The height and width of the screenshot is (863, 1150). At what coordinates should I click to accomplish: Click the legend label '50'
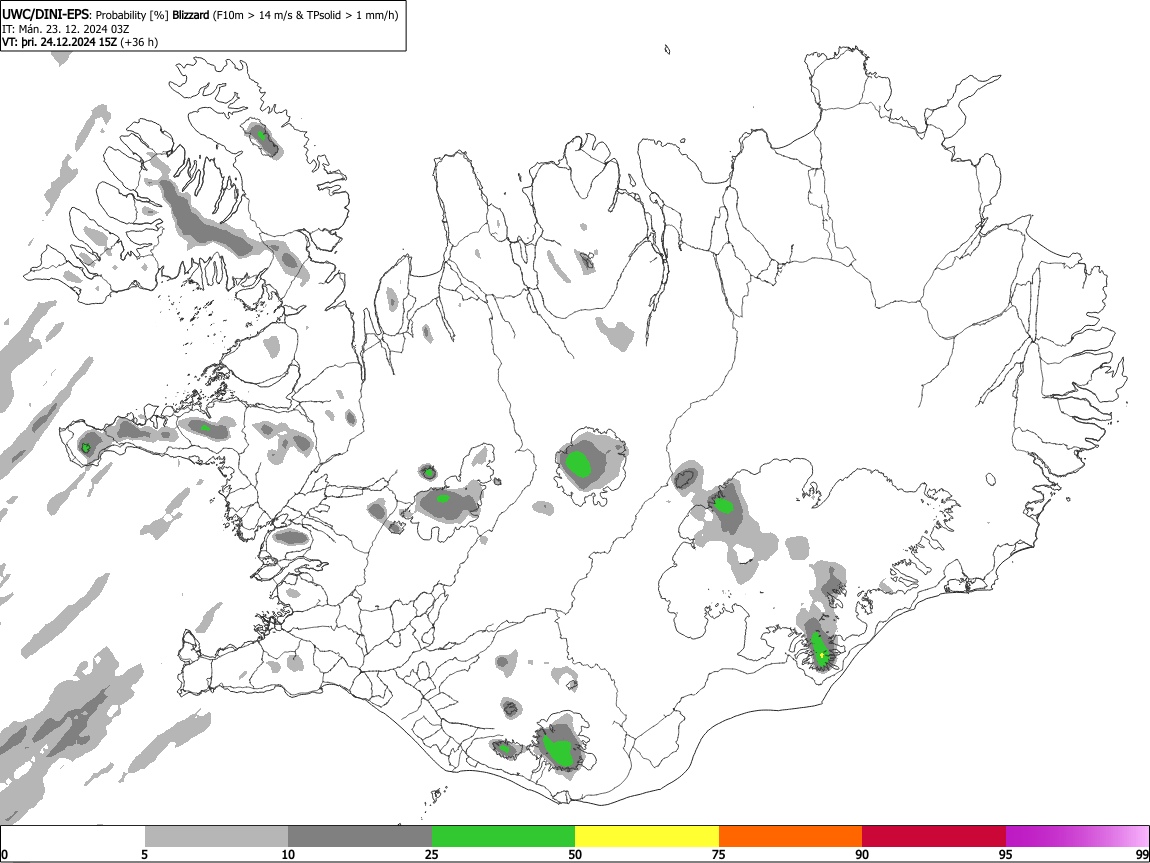point(575,854)
